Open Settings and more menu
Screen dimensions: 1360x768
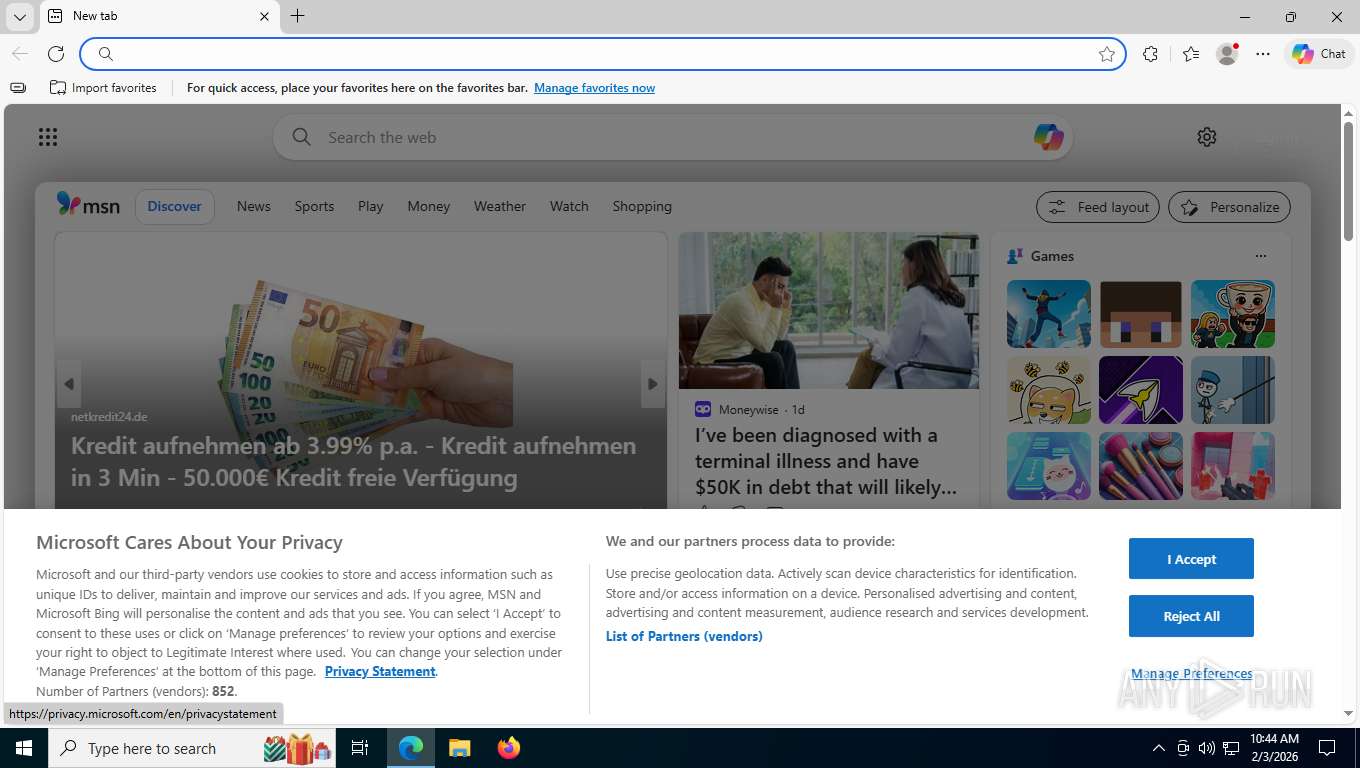[1263, 54]
